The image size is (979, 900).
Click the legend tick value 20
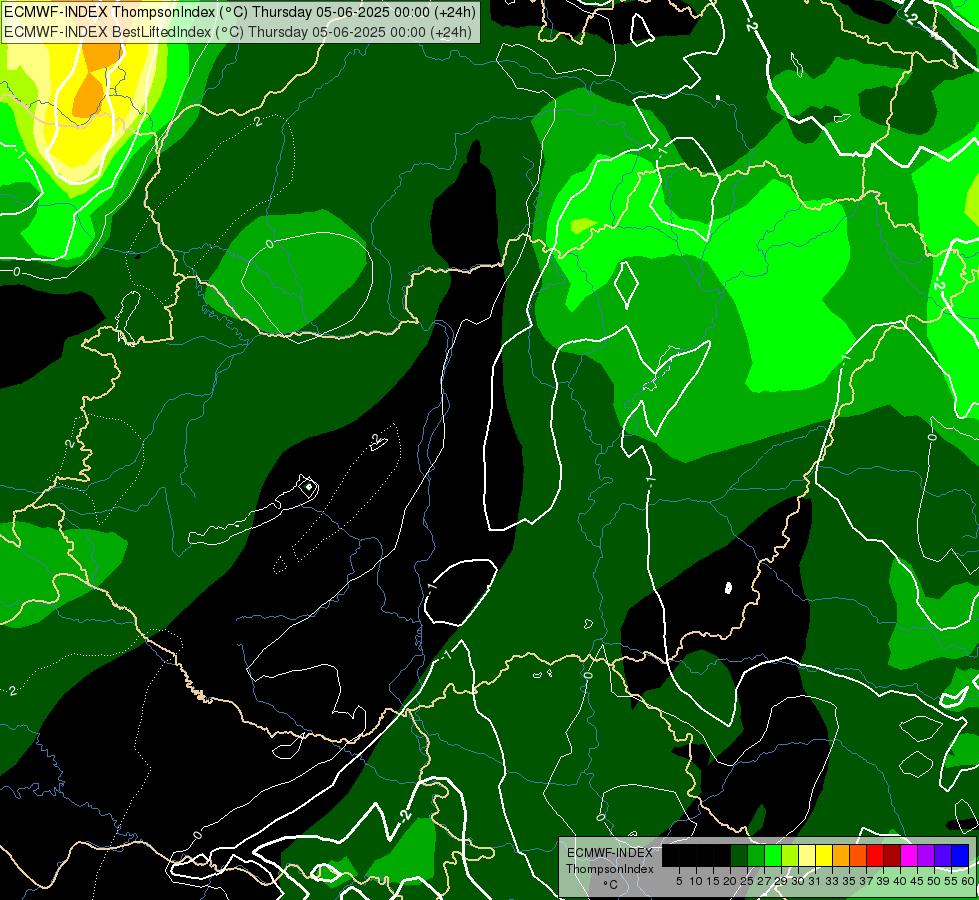coord(730,881)
